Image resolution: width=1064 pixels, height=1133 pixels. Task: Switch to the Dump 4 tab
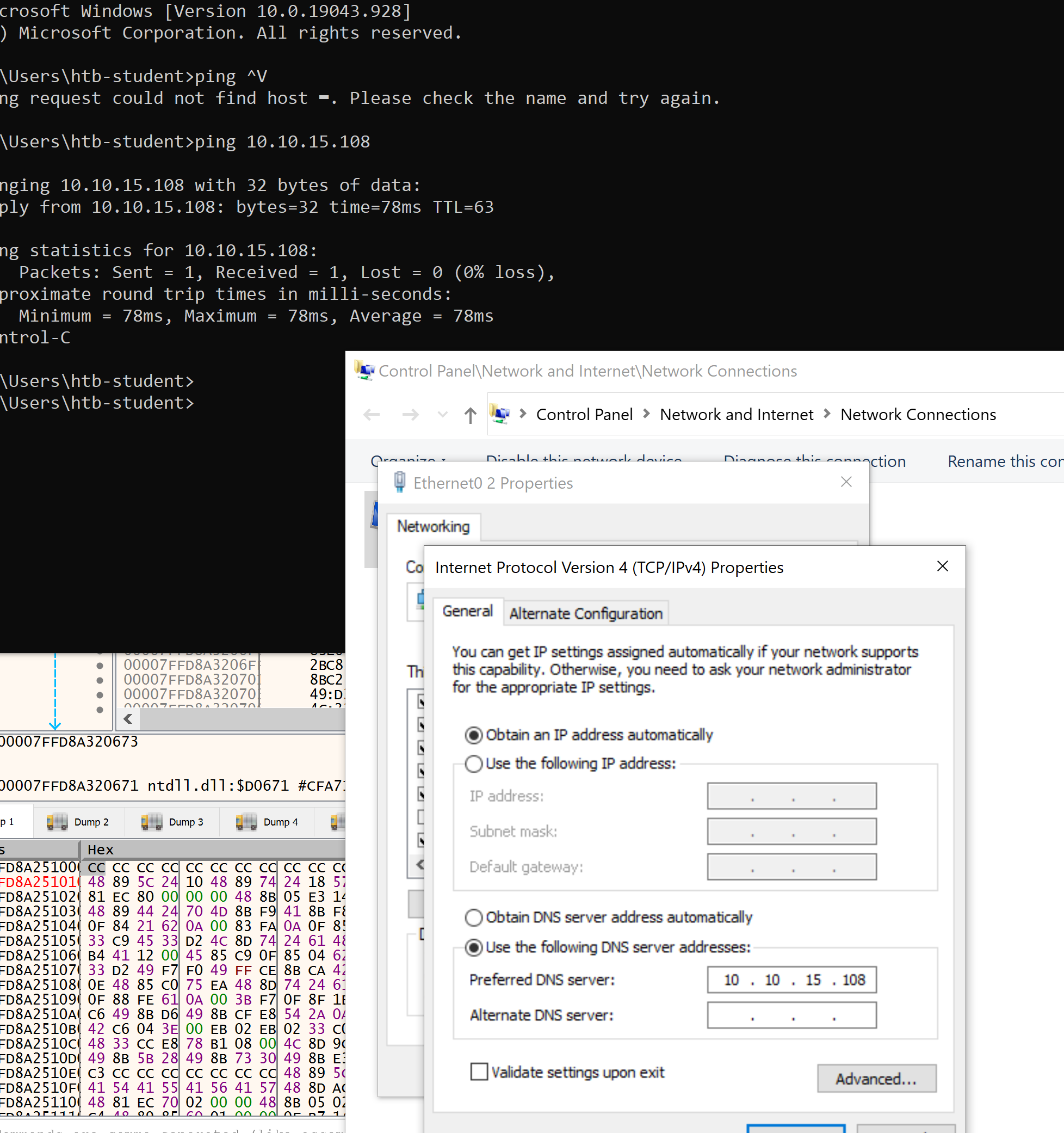(267, 822)
